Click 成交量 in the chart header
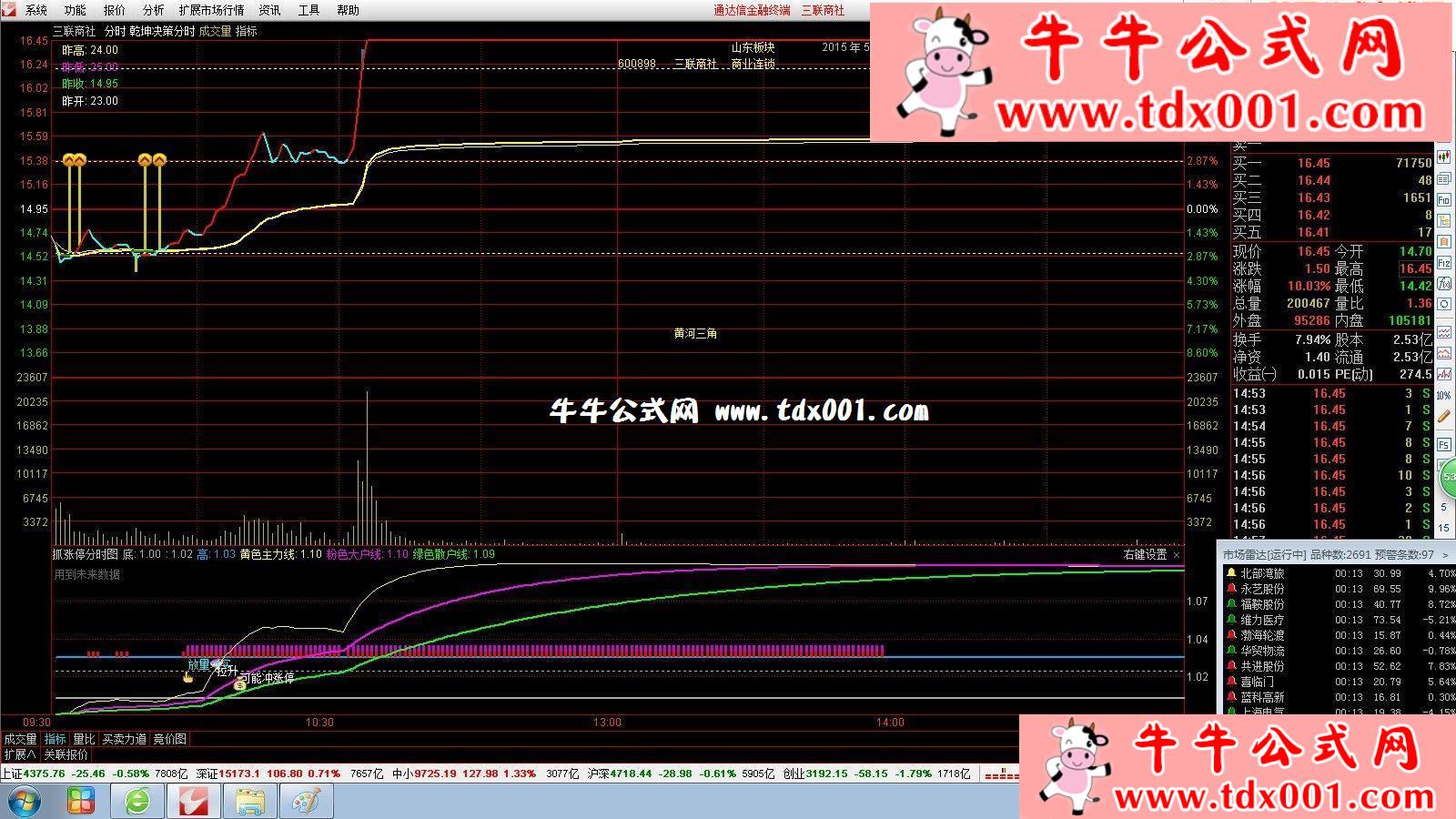Image resolution: width=1456 pixels, height=819 pixels. click(x=216, y=31)
